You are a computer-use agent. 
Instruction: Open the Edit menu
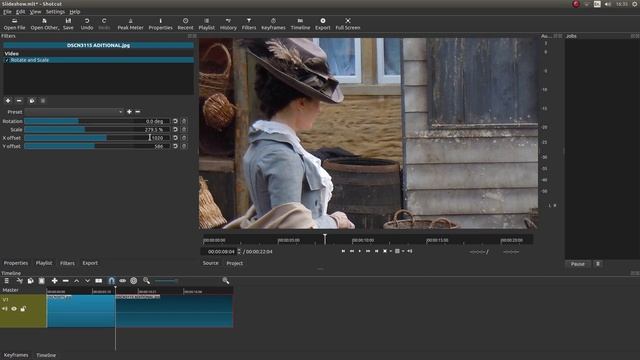(x=20, y=12)
